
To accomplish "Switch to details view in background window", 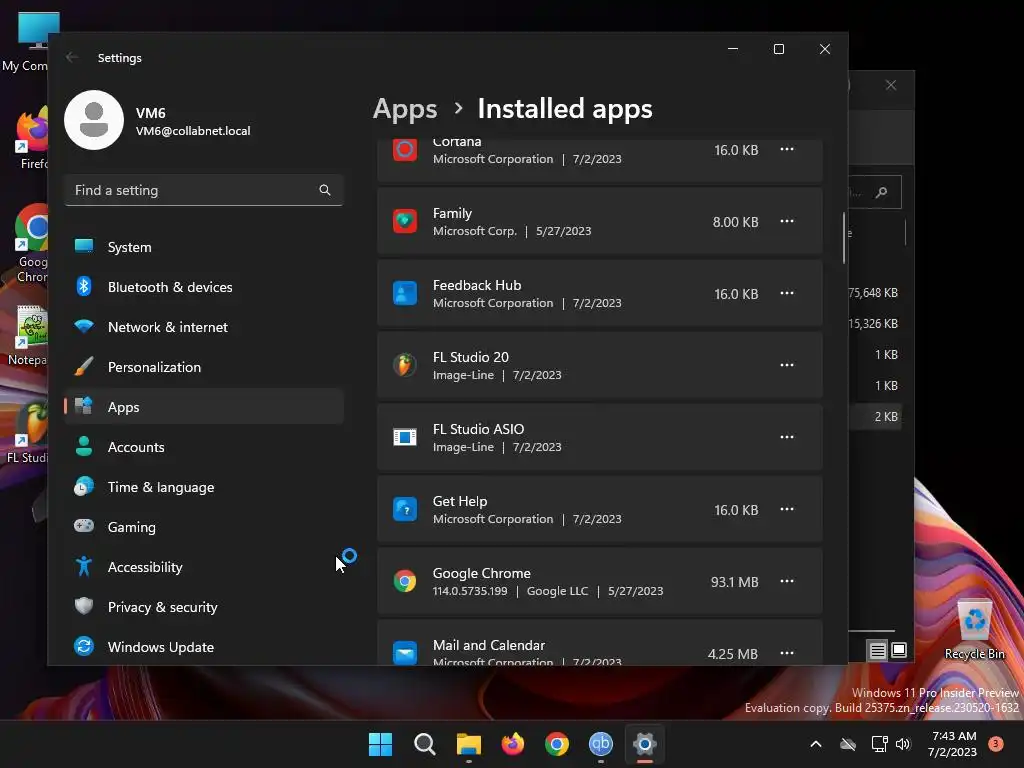I will [x=878, y=650].
